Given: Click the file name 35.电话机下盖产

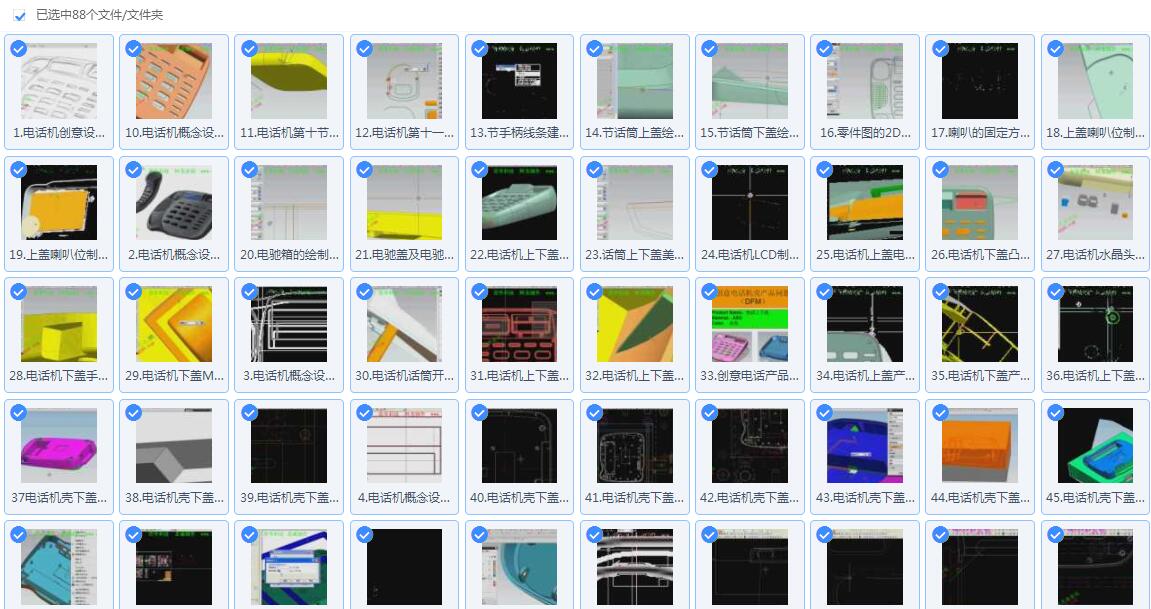Looking at the screenshot, I should (980, 376).
